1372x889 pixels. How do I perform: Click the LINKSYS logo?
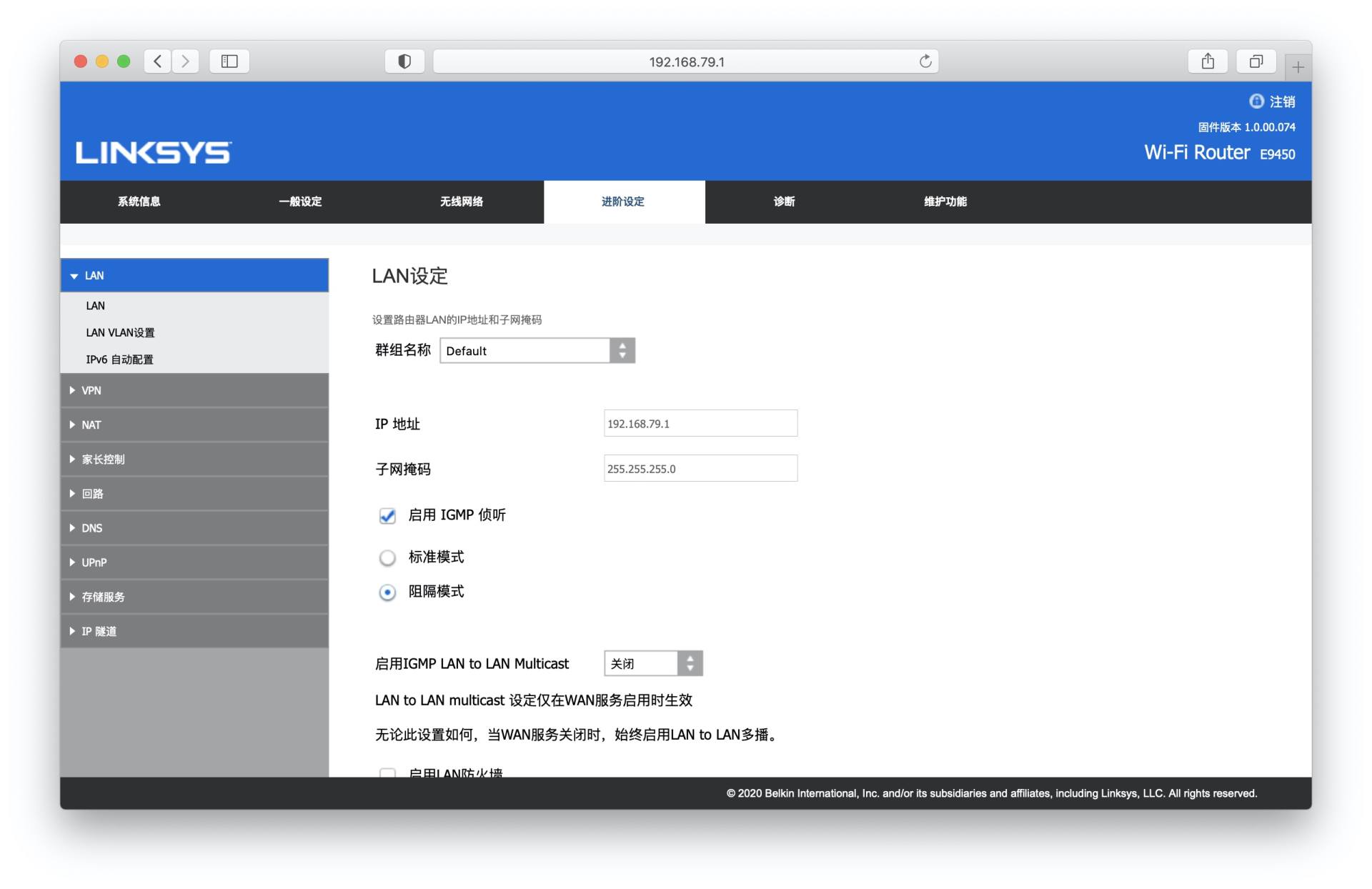pyautogui.click(x=152, y=151)
